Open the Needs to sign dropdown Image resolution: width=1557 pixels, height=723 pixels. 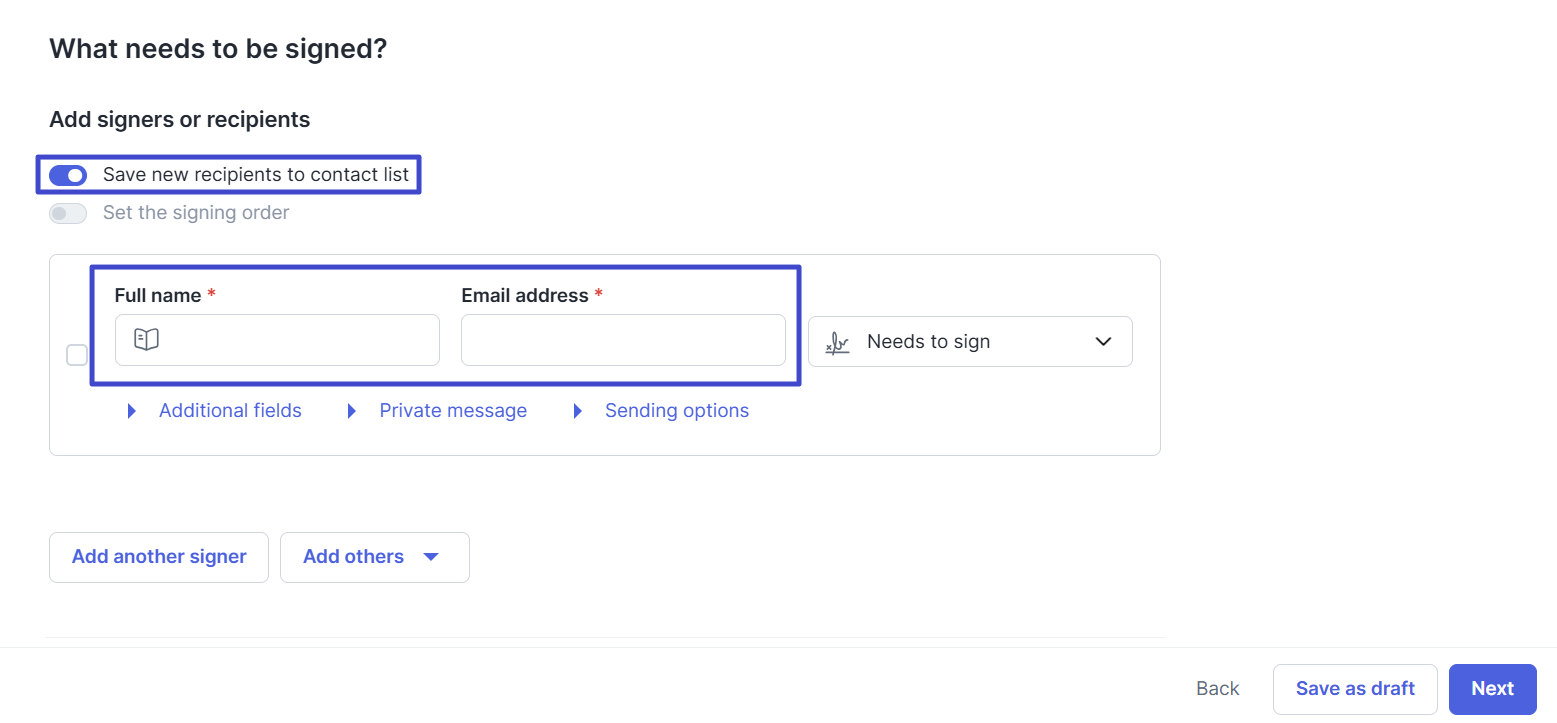pos(970,342)
